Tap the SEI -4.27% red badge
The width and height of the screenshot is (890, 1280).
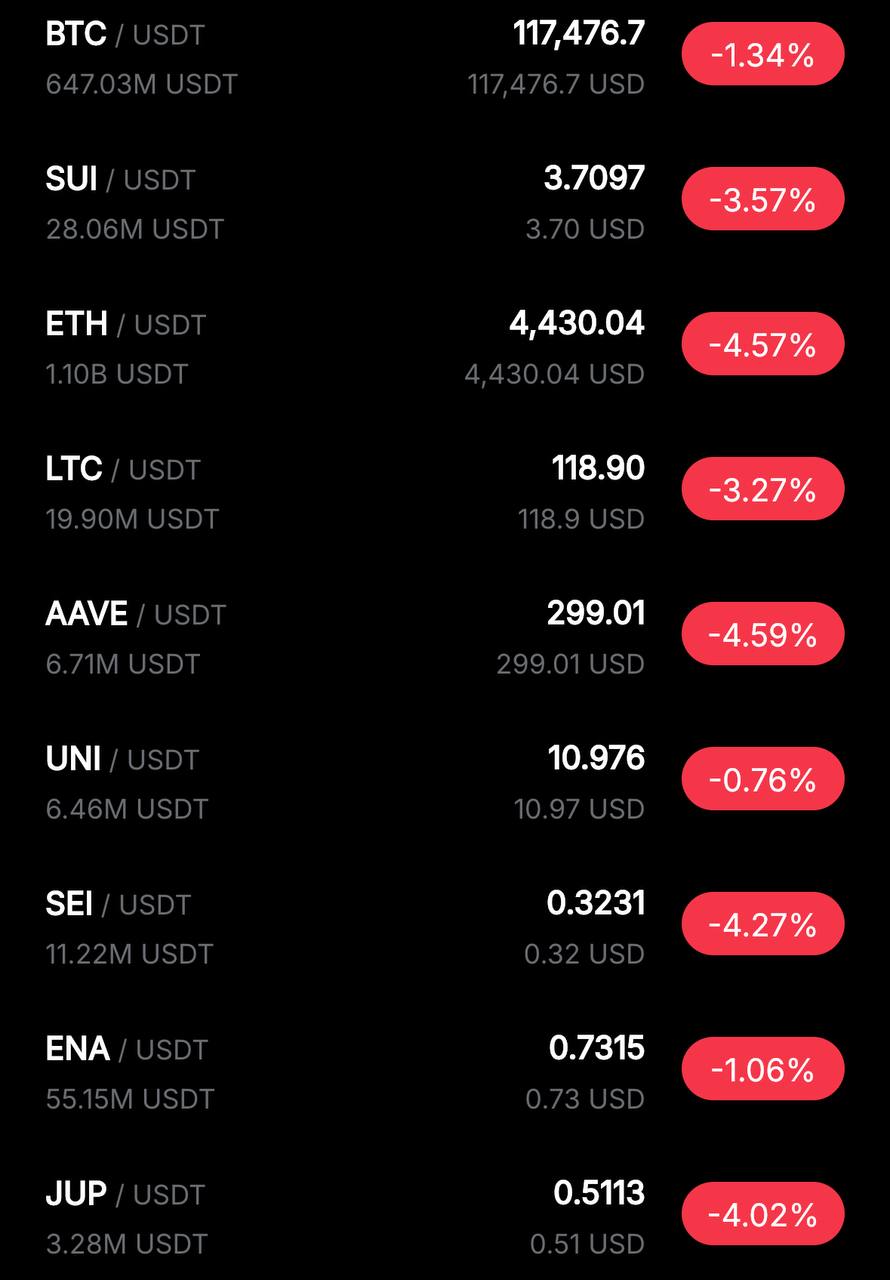click(763, 924)
